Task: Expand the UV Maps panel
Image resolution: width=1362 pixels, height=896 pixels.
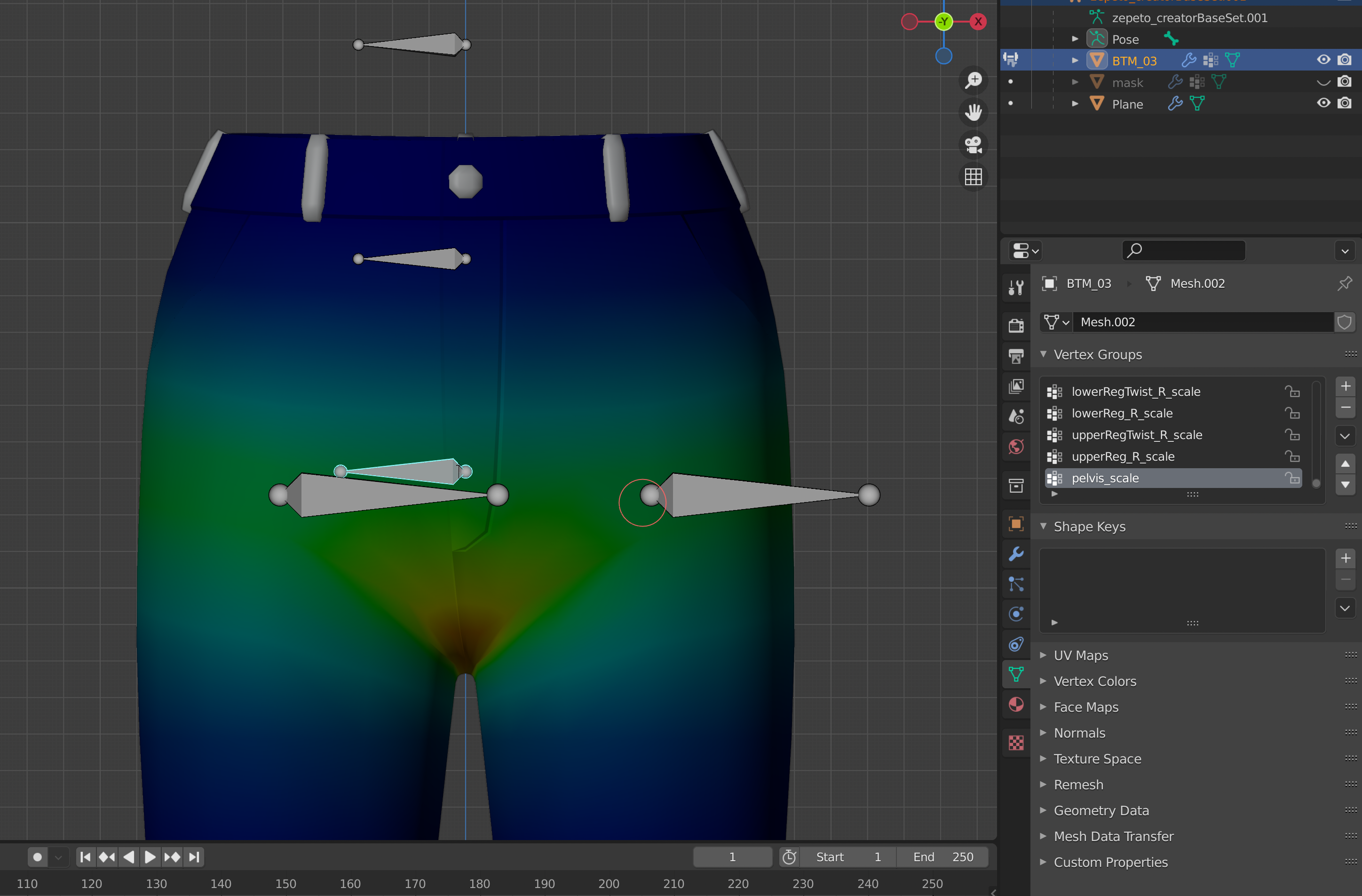Action: (1043, 655)
